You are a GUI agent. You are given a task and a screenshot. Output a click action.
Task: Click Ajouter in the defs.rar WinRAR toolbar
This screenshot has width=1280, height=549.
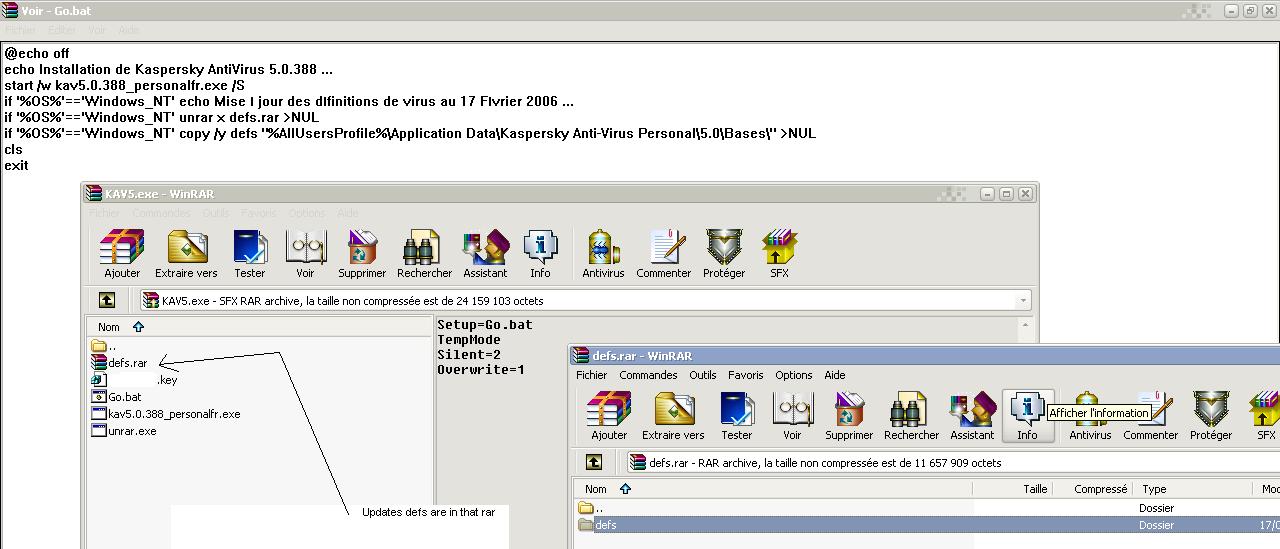click(x=609, y=416)
